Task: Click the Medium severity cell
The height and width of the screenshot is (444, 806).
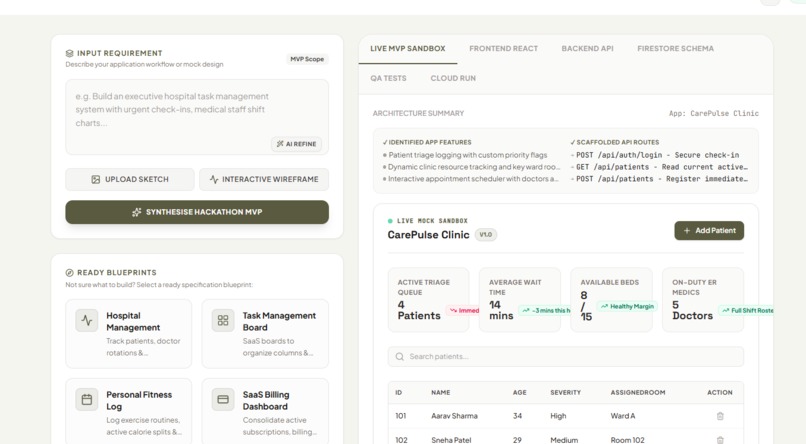Action: click(x=564, y=440)
